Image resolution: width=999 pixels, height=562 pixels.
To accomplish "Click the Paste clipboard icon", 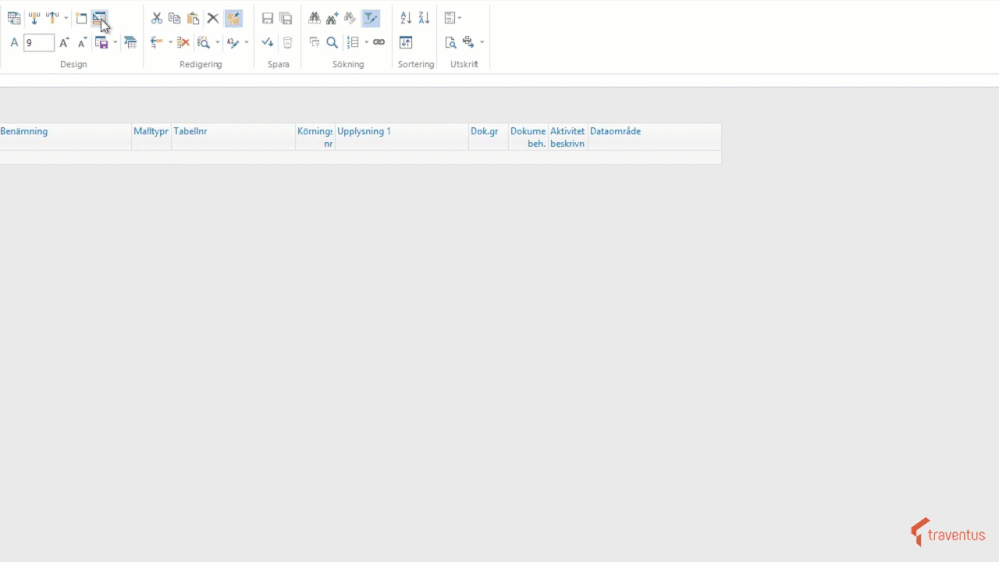I will pyautogui.click(x=193, y=18).
